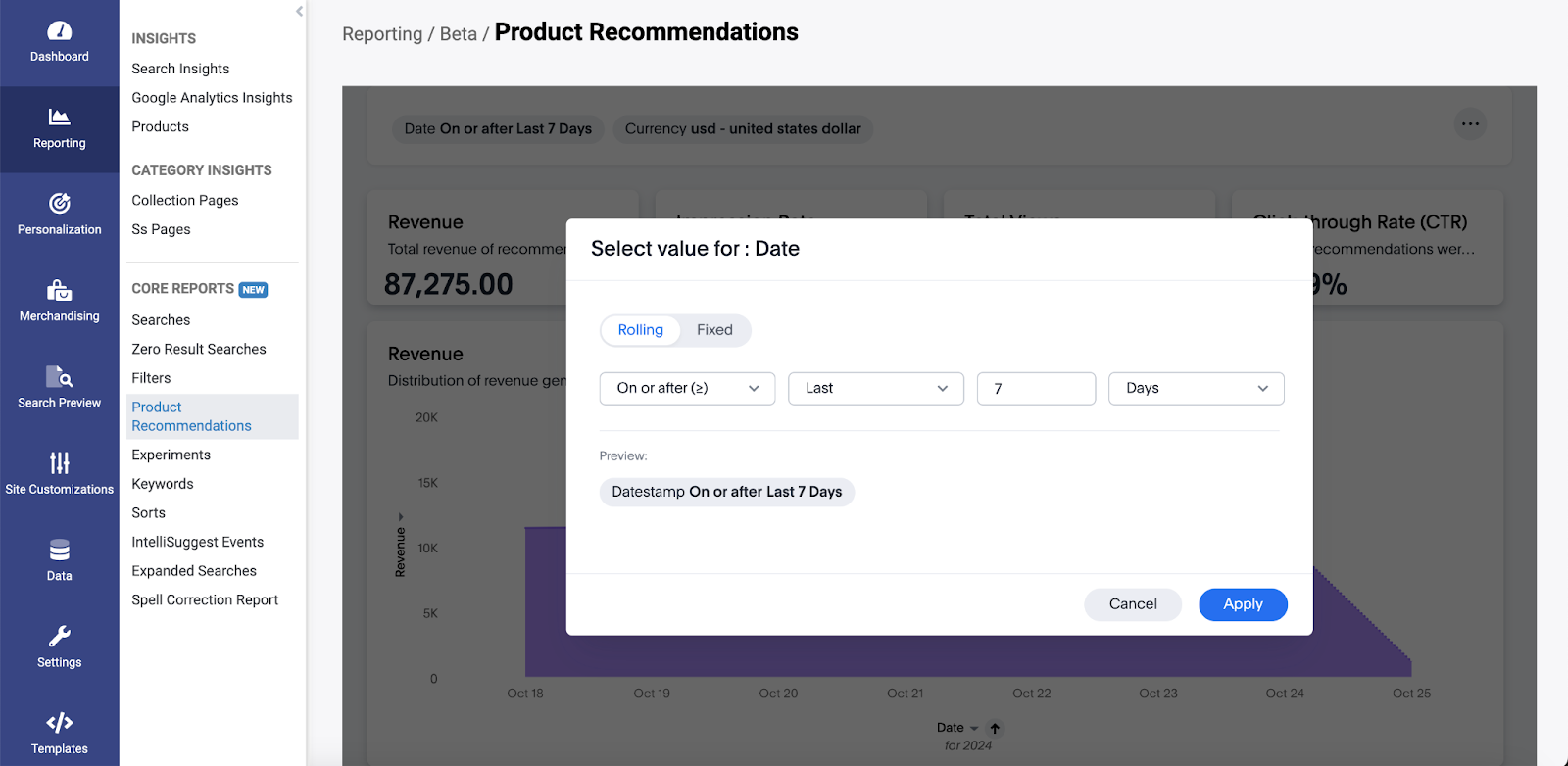Open Collection Pages
The width and height of the screenshot is (1568, 766).
(x=185, y=200)
